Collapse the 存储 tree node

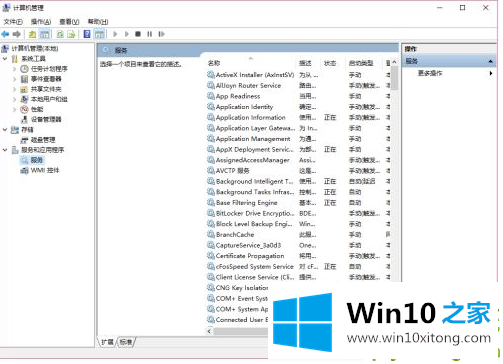click(5, 130)
